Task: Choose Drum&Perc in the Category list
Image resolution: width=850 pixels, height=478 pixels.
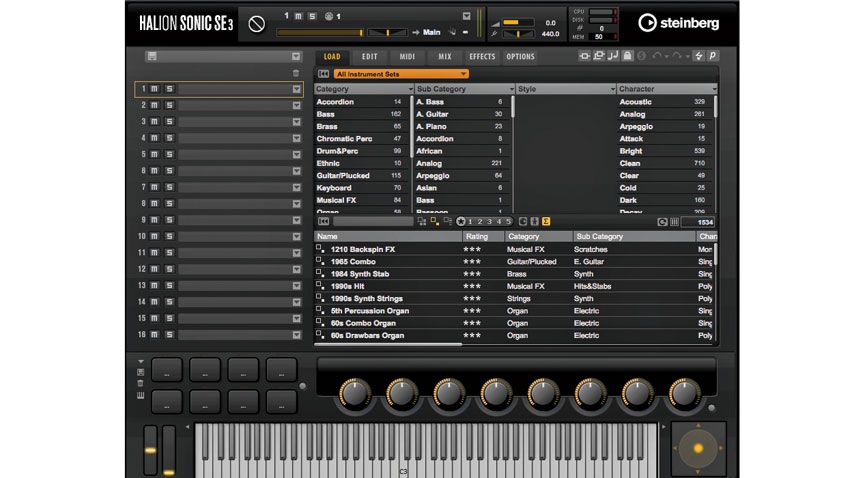Action: point(337,151)
